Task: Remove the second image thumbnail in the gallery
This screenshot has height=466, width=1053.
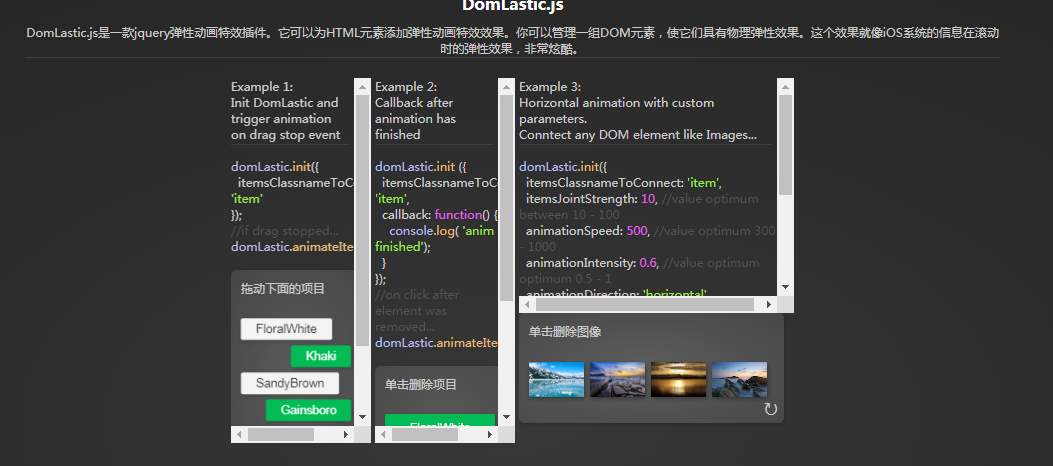Action: coord(617,379)
